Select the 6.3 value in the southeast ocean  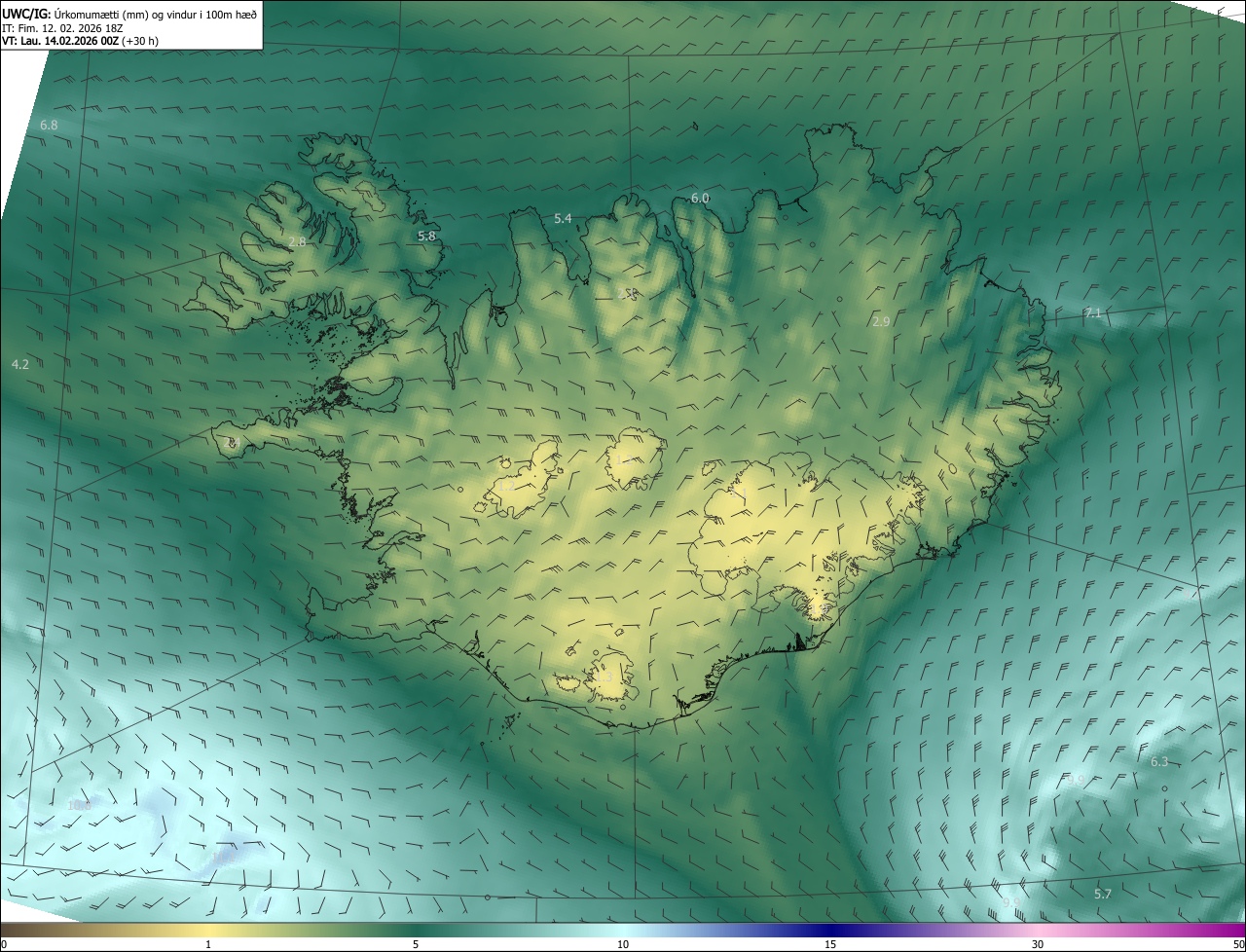(x=1158, y=761)
